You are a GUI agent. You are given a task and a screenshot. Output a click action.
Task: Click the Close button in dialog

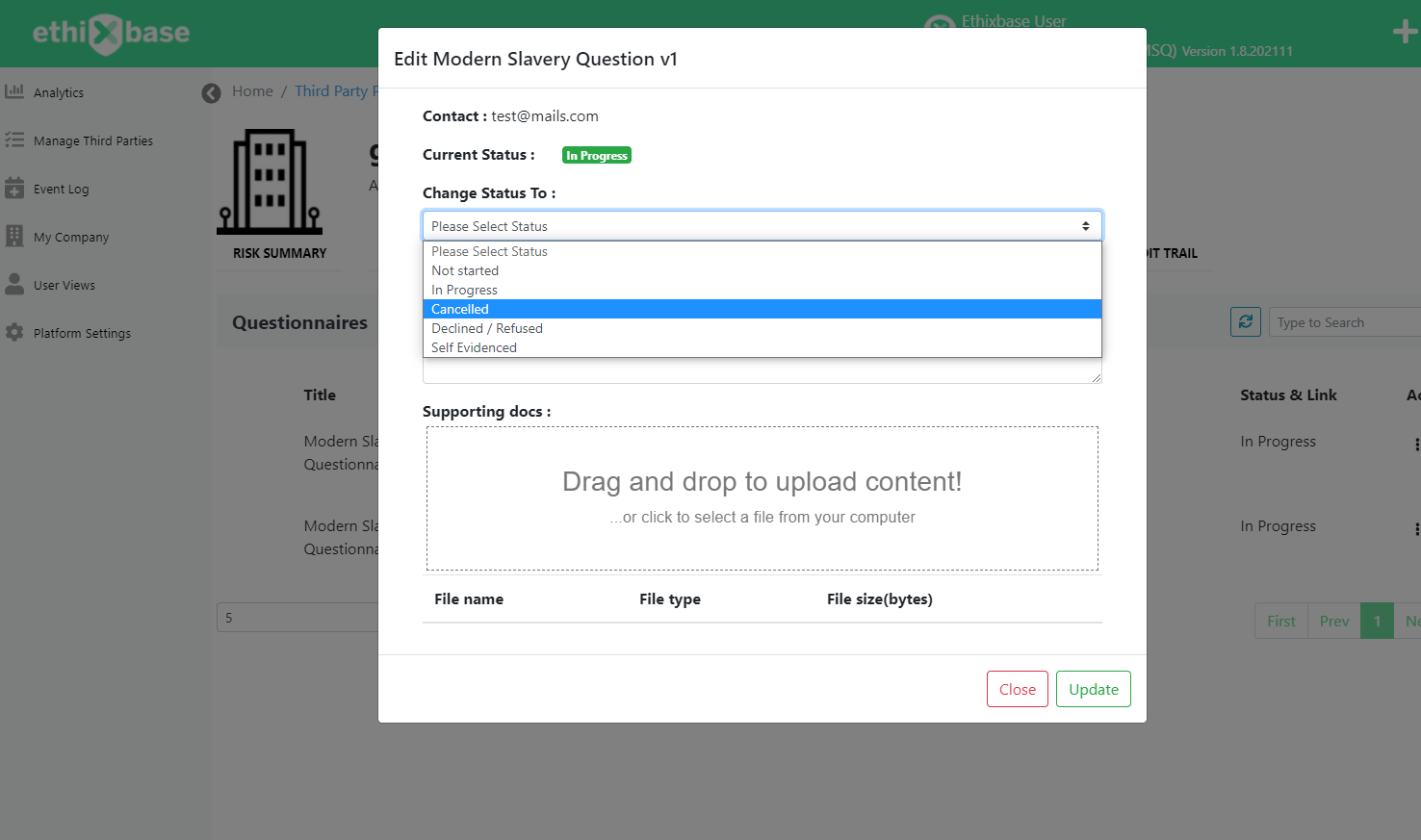(x=1018, y=689)
